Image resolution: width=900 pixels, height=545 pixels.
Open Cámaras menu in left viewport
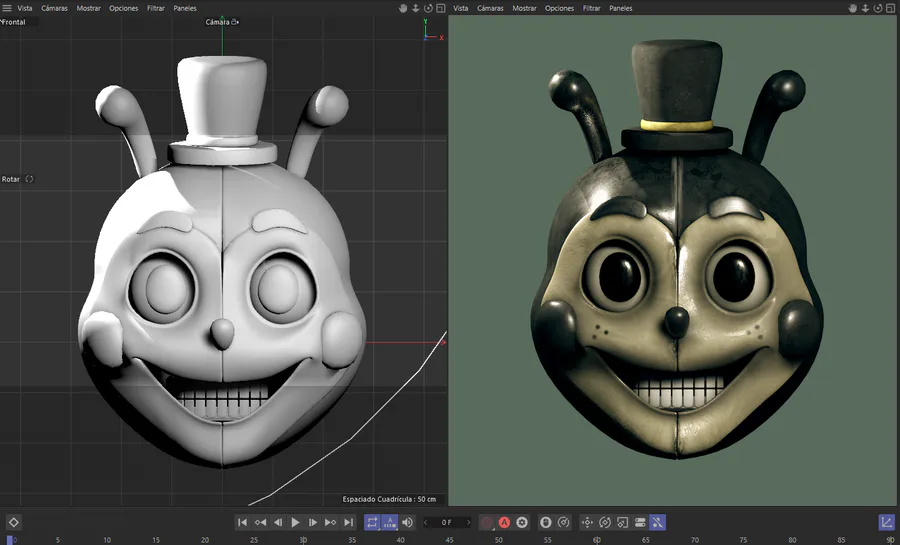tap(55, 8)
